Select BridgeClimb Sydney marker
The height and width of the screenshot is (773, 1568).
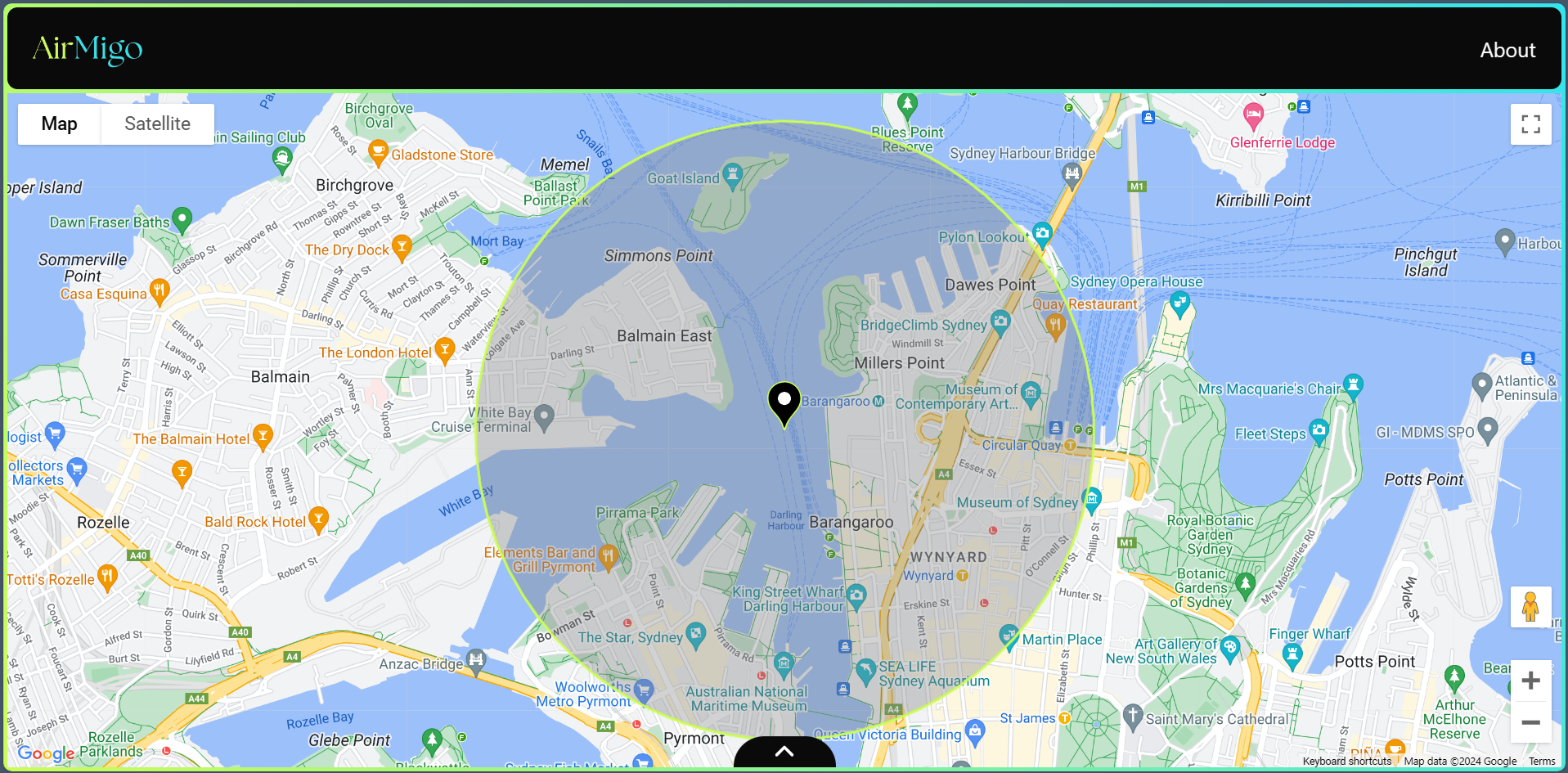coord(1000,322)
